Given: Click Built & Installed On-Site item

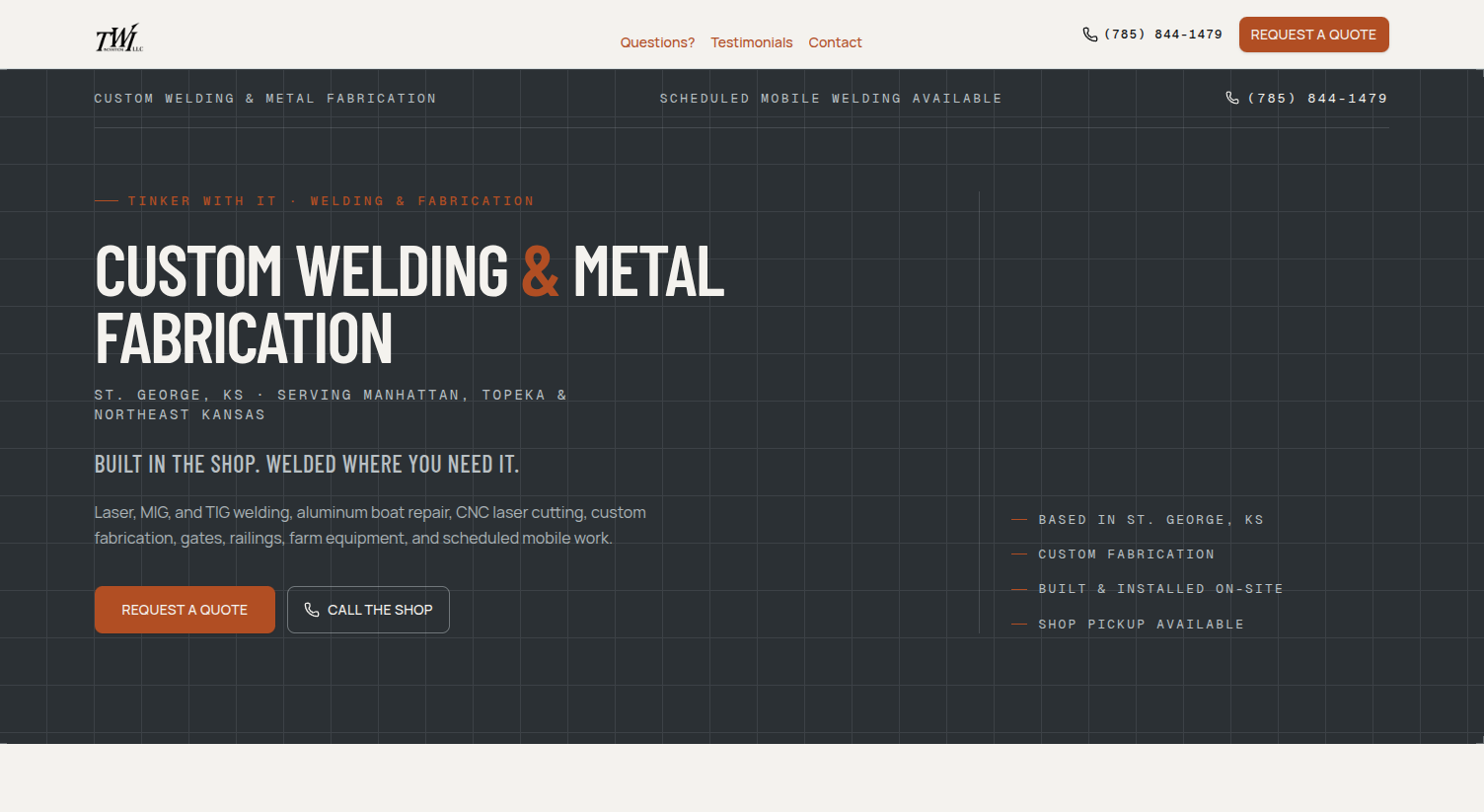Looking at the screenshot, I should click(1160, 589).
